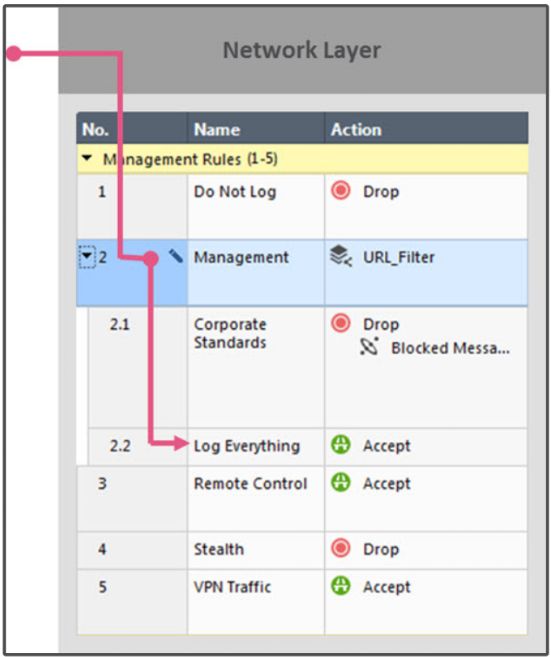The height and width of the screenshot is (657, 551).
Task: Open the Blocked Messa... action text
Action: pos(450,348)
